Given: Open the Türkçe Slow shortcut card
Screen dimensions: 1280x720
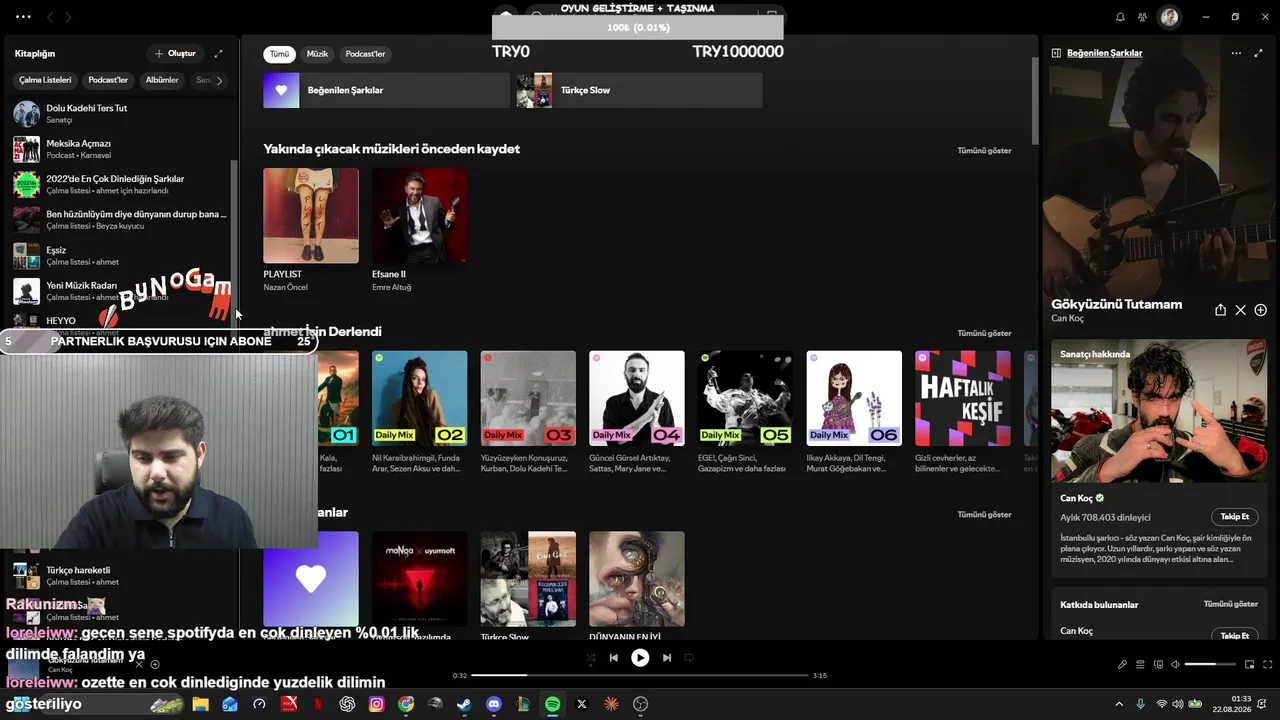Looking at the screenshot, I should 639,90.
